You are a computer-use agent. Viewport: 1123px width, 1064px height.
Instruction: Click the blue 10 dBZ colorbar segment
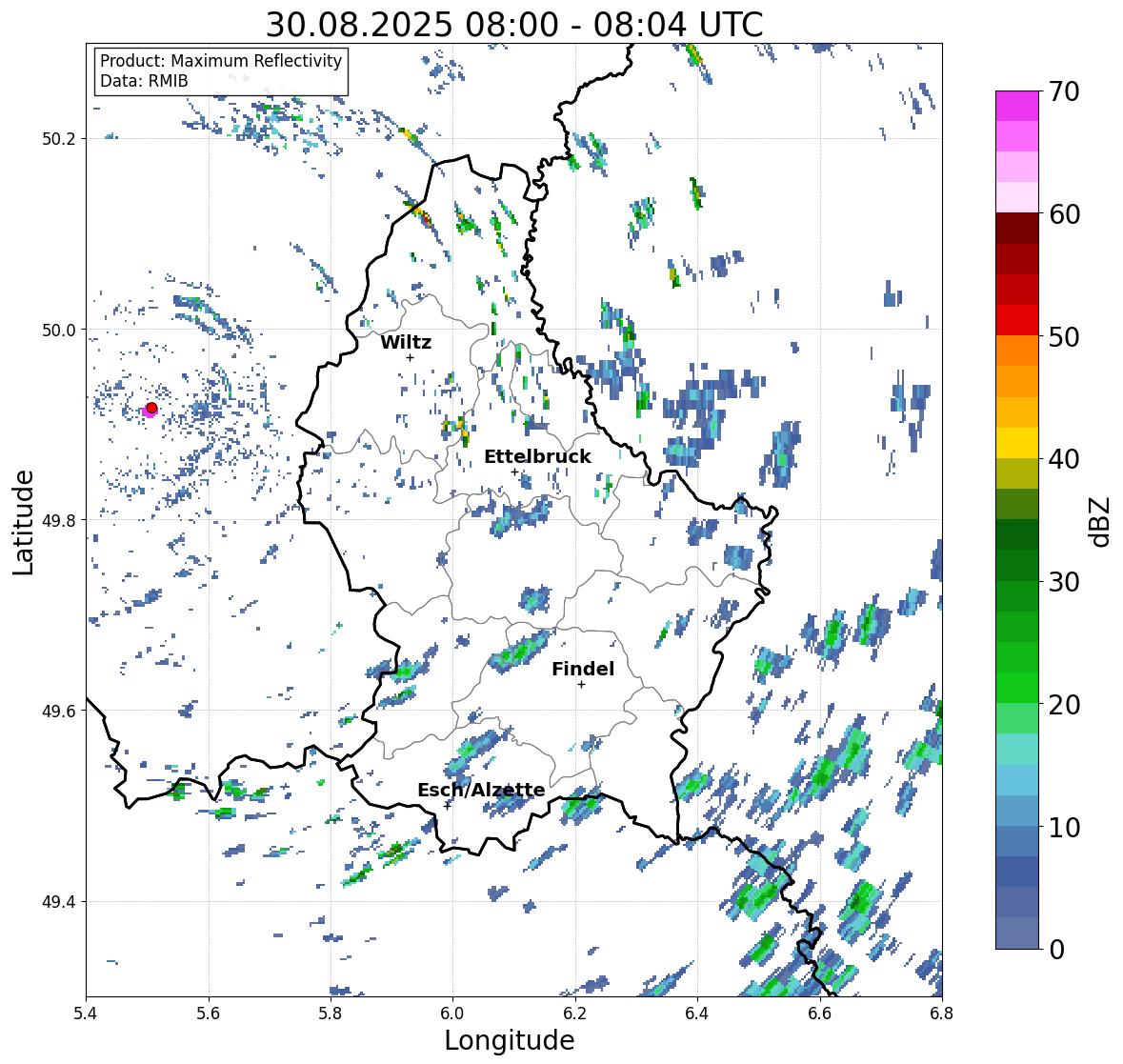(x=1017, y=811)
